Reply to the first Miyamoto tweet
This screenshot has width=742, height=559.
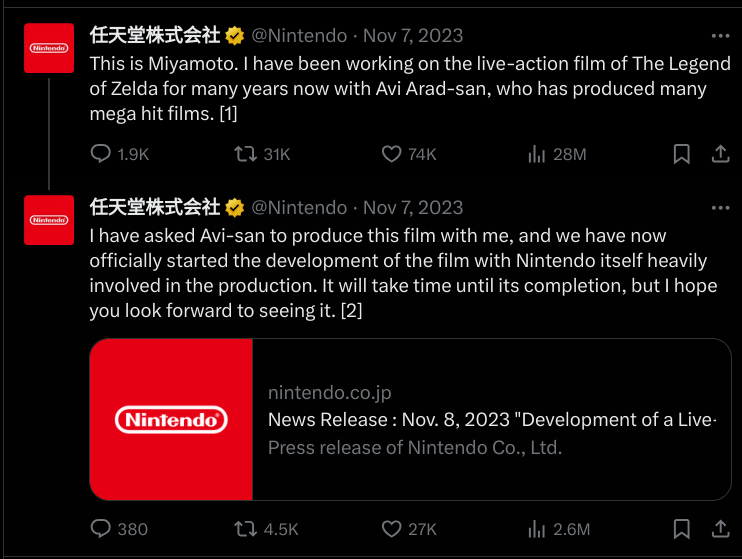(101, 154)
